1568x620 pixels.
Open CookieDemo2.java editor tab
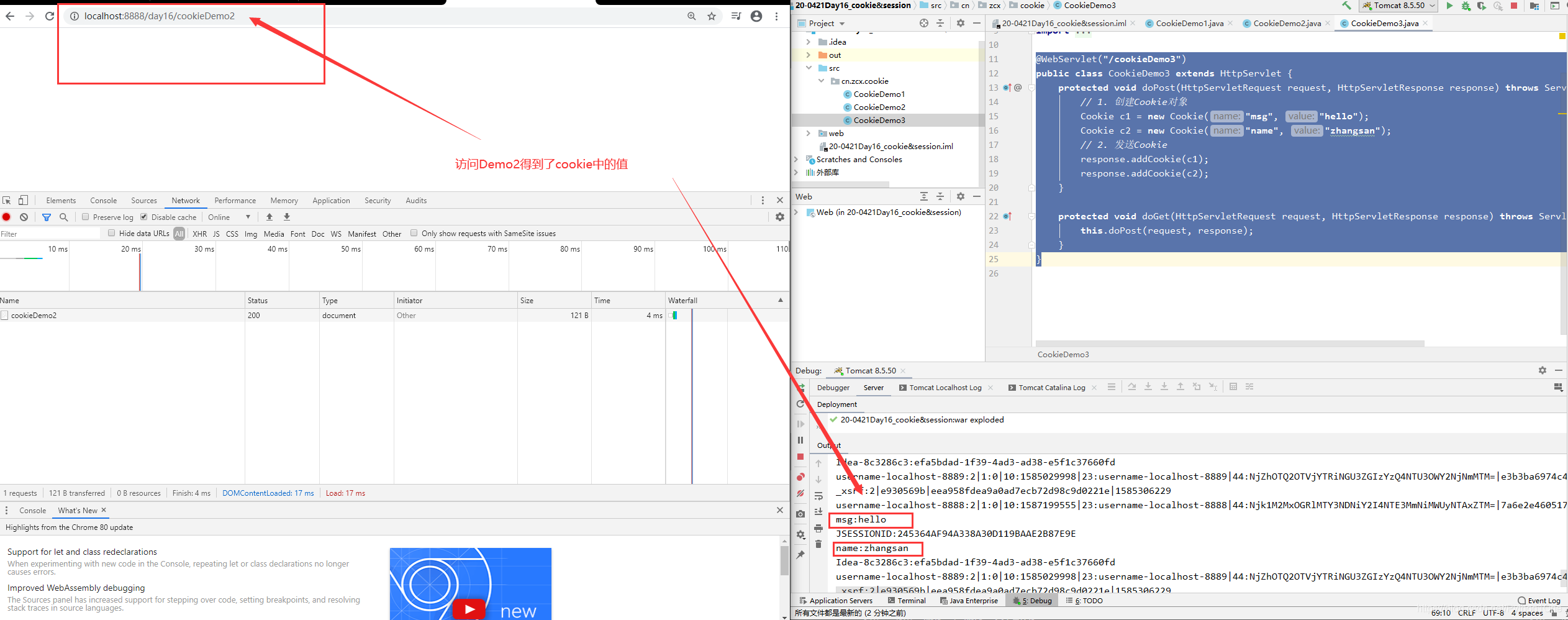(x=1287, y=23)
